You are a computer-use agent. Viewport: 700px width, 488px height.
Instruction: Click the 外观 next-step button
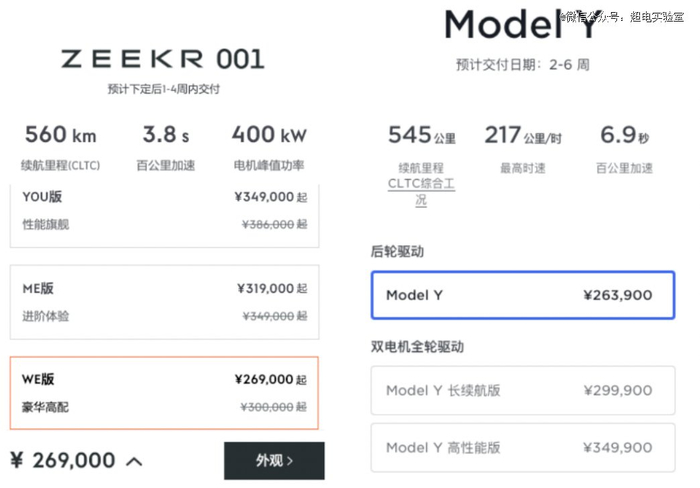[x=274, y=460]
